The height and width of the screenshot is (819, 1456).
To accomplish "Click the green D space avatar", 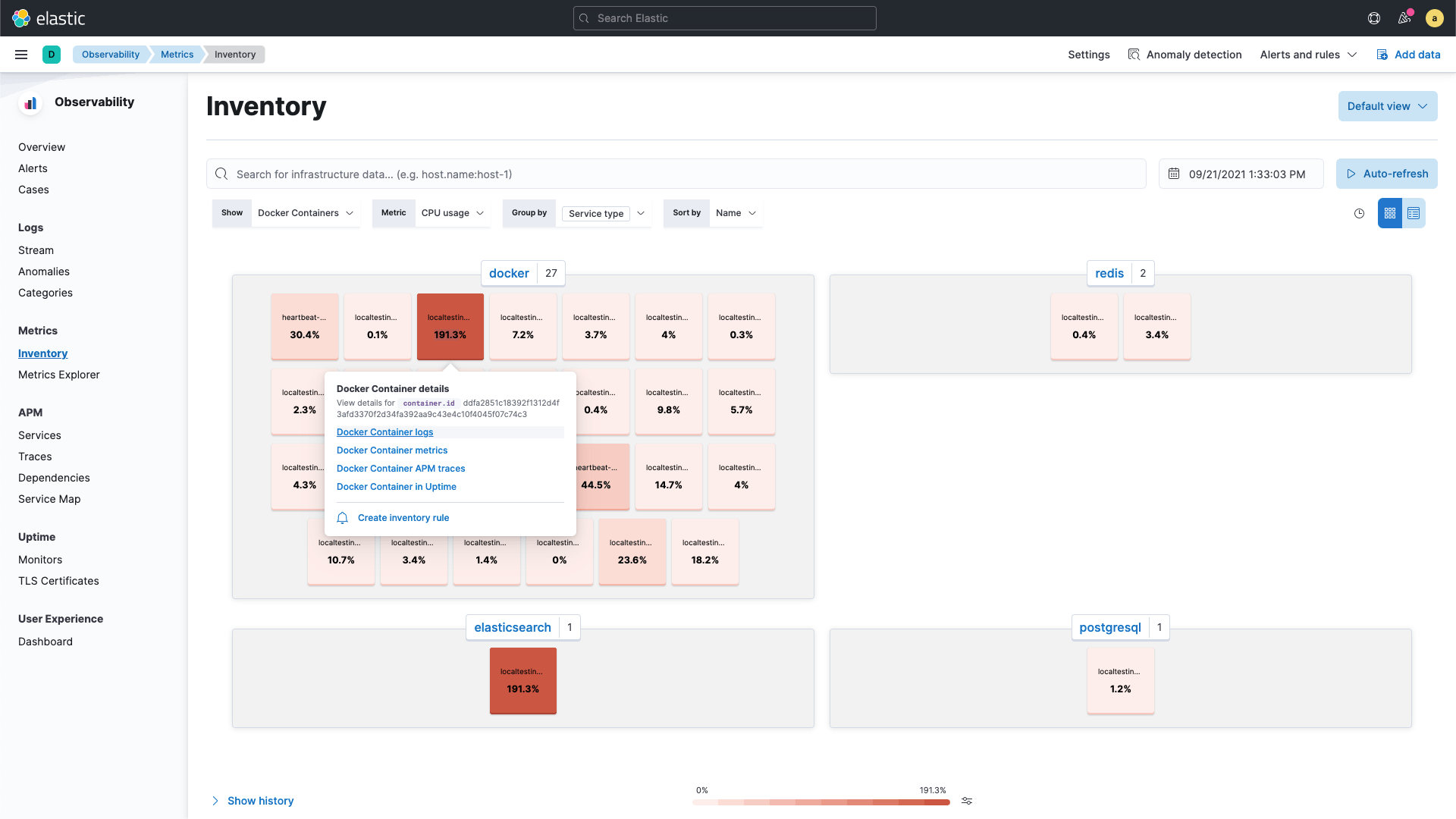I will [52, 55].
